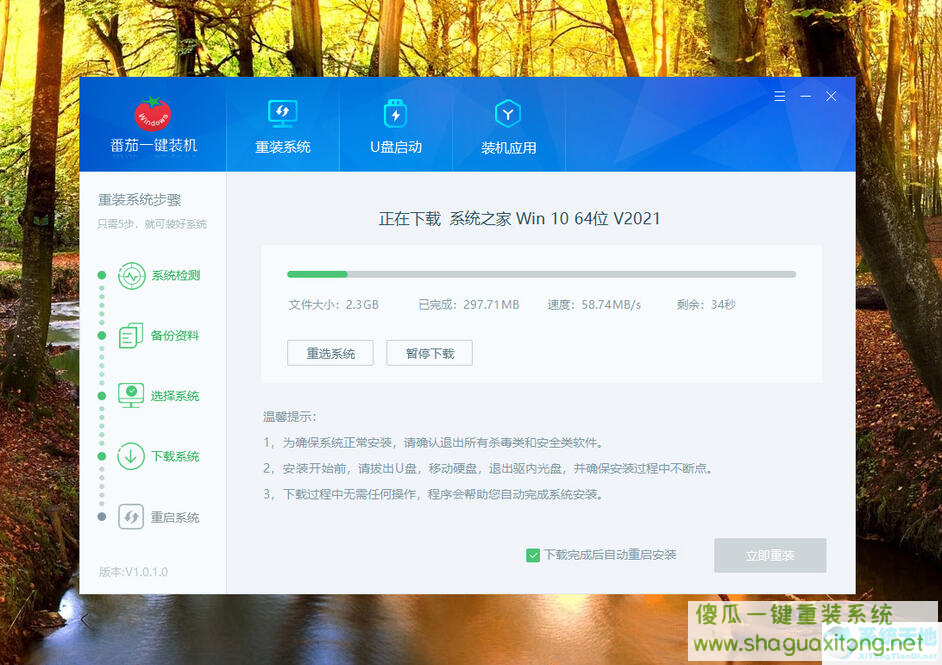Click the 选择系统 monitor icon
Screen dimensions: 942x665
(x=131, y=396)
